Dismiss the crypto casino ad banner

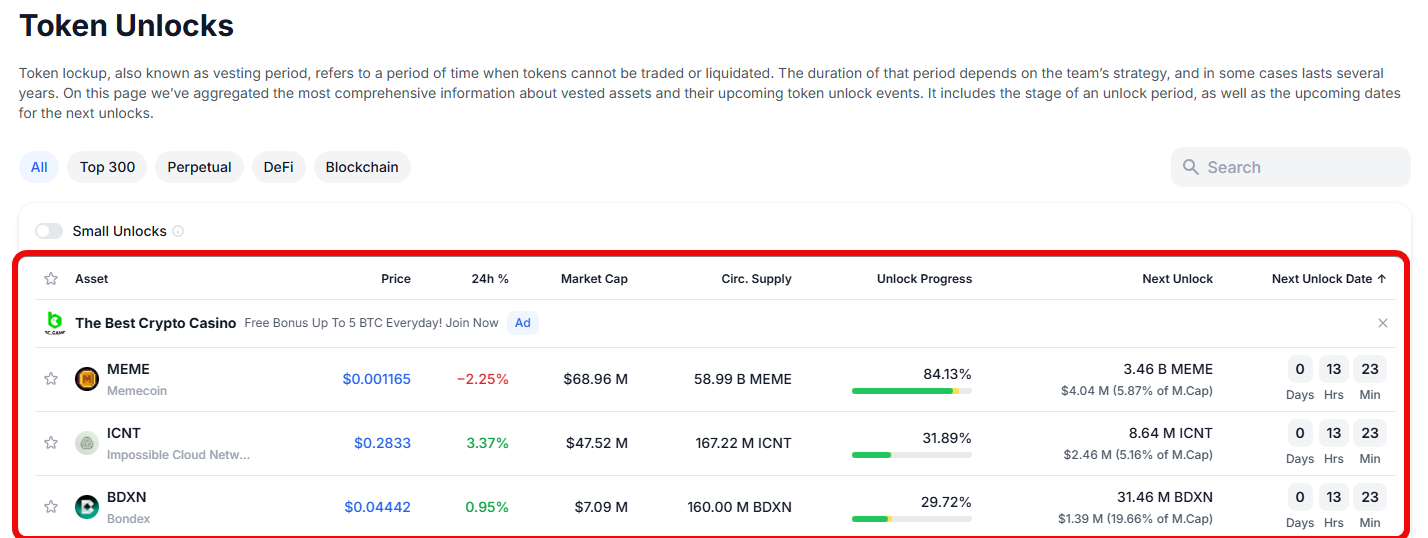pos(1383,323)
